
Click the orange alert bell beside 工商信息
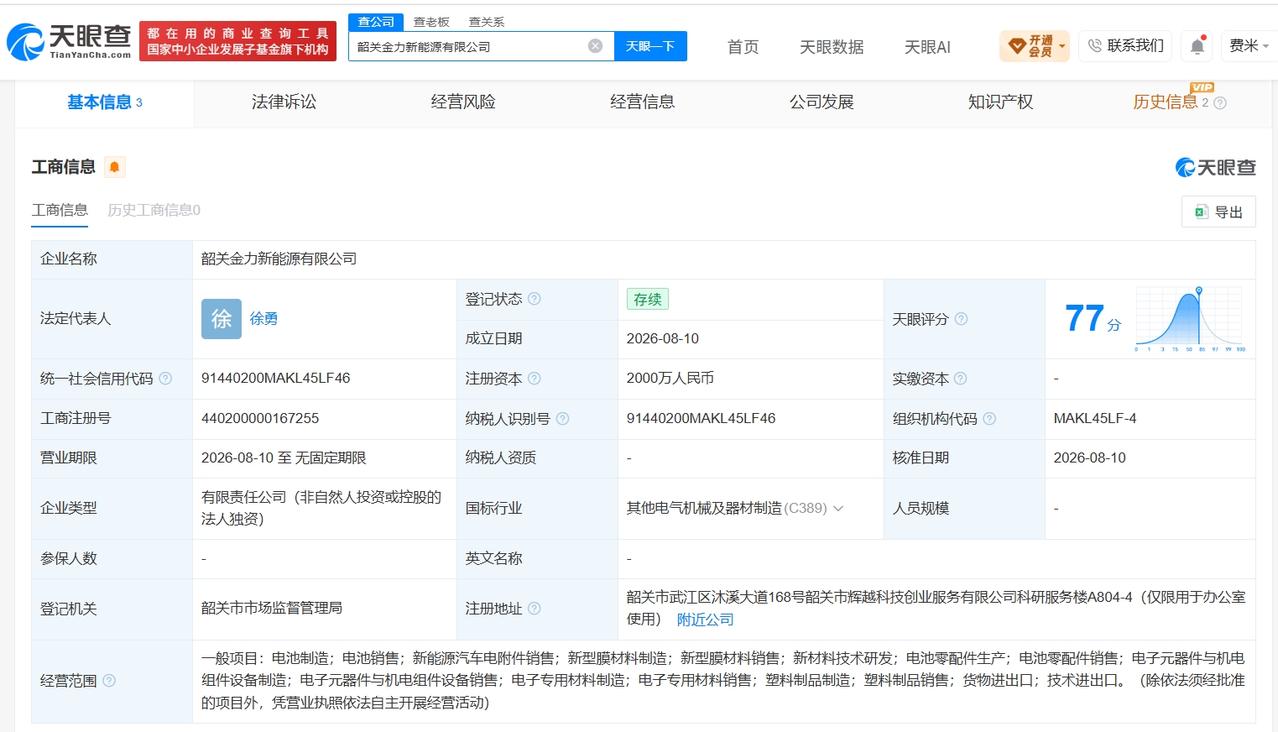coord(114,167)
